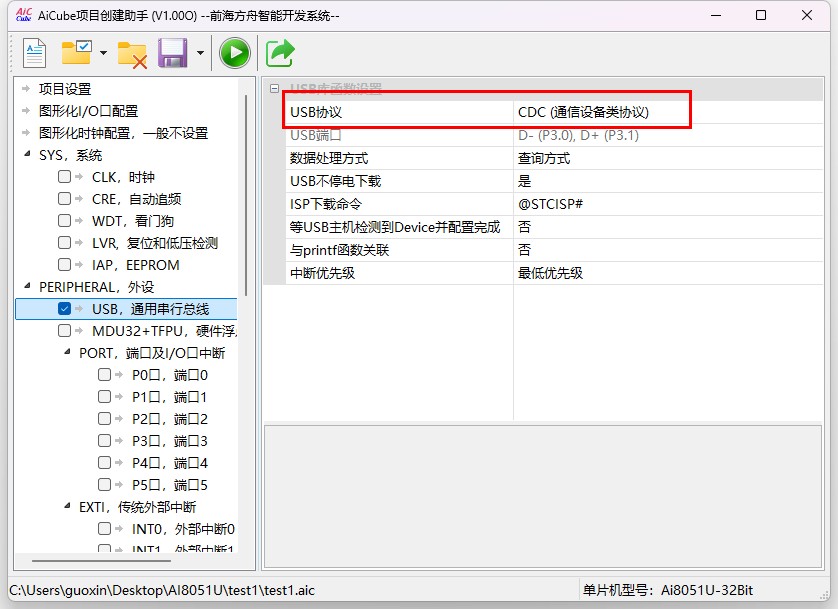Select the P3口，端口3 tree label
The height and width of the screenshot is (609, 838).
click(x=169, y=441)
